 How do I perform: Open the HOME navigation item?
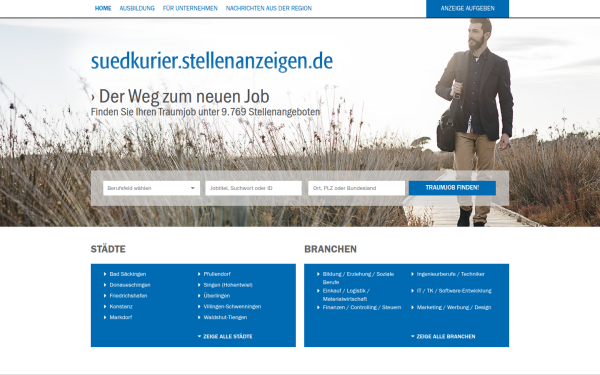point(103,8)
